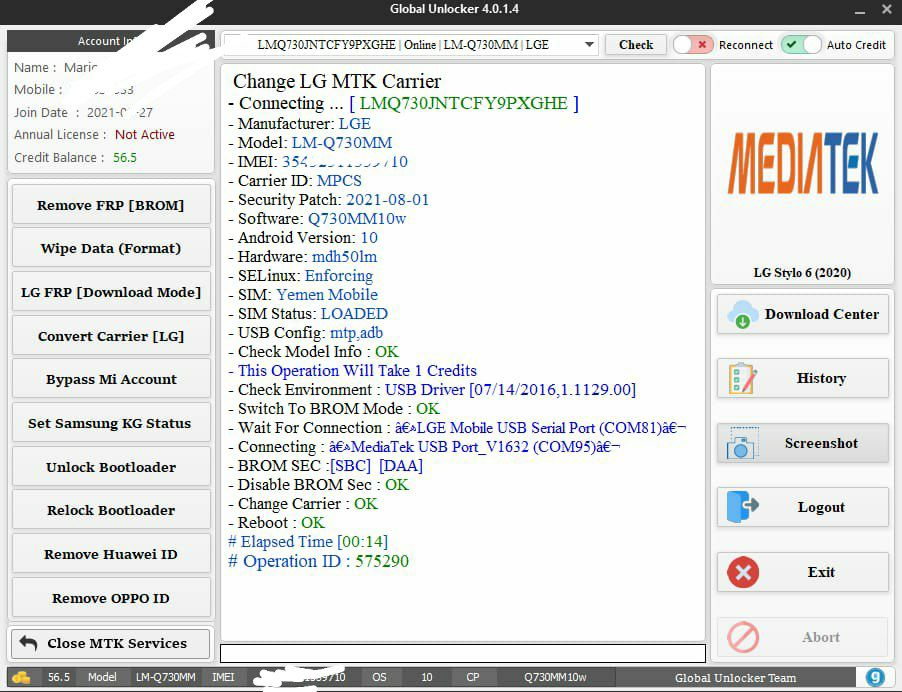Click the Logout label
The image size is (902, 692).
click(x=821, y=507)
